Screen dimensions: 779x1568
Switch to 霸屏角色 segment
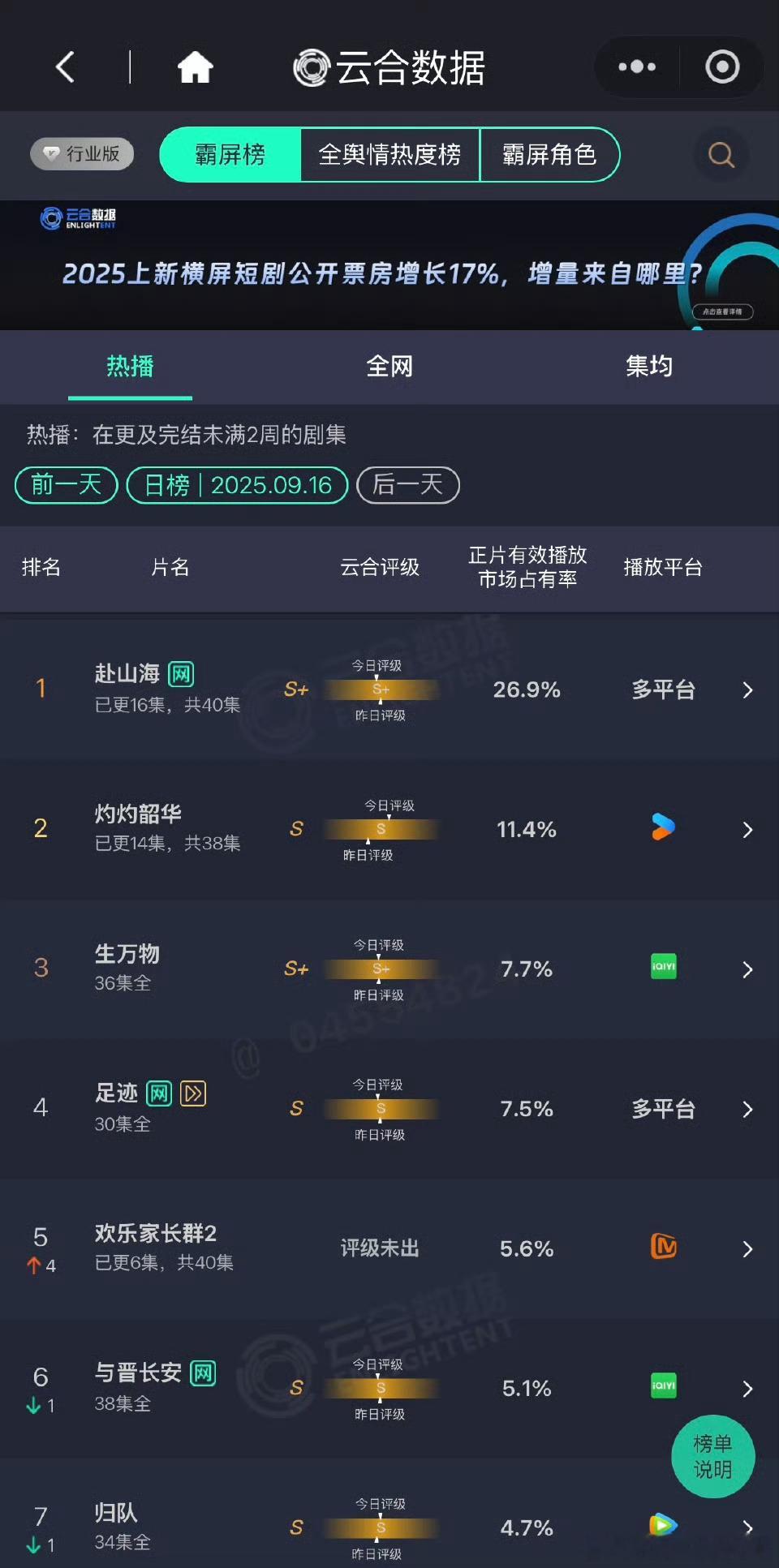click(549, 154)
